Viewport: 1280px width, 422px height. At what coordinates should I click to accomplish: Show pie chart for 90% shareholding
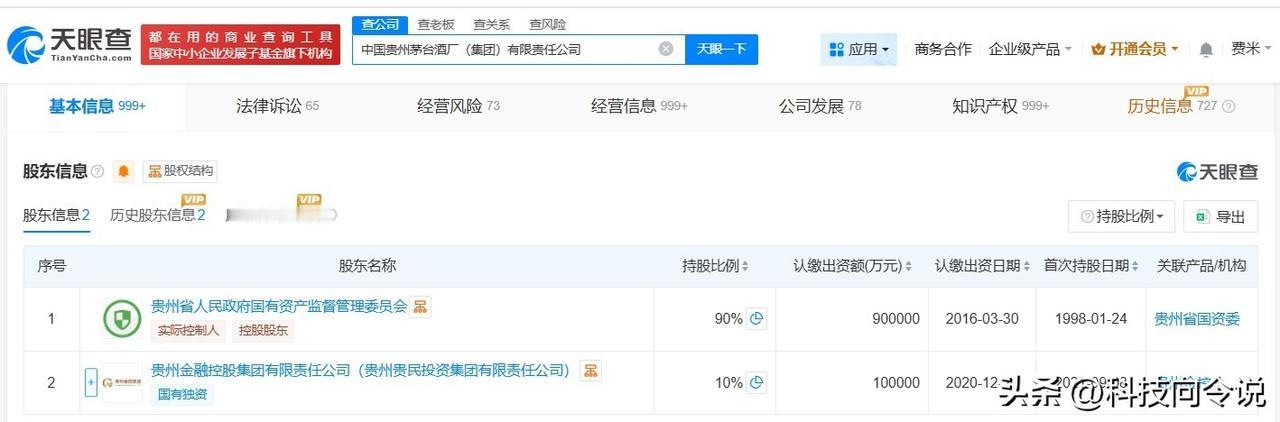pyautogui.click(x=757, y=319)
